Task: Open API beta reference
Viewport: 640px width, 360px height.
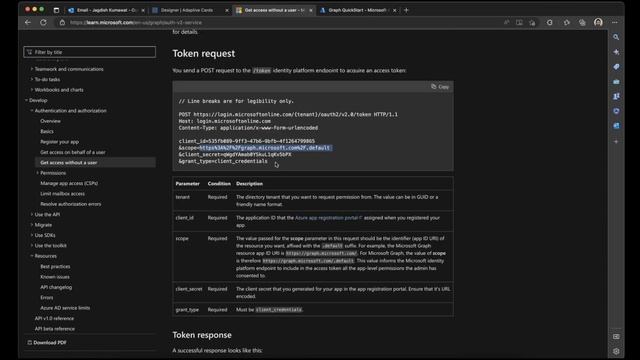Action: point(55,329)
